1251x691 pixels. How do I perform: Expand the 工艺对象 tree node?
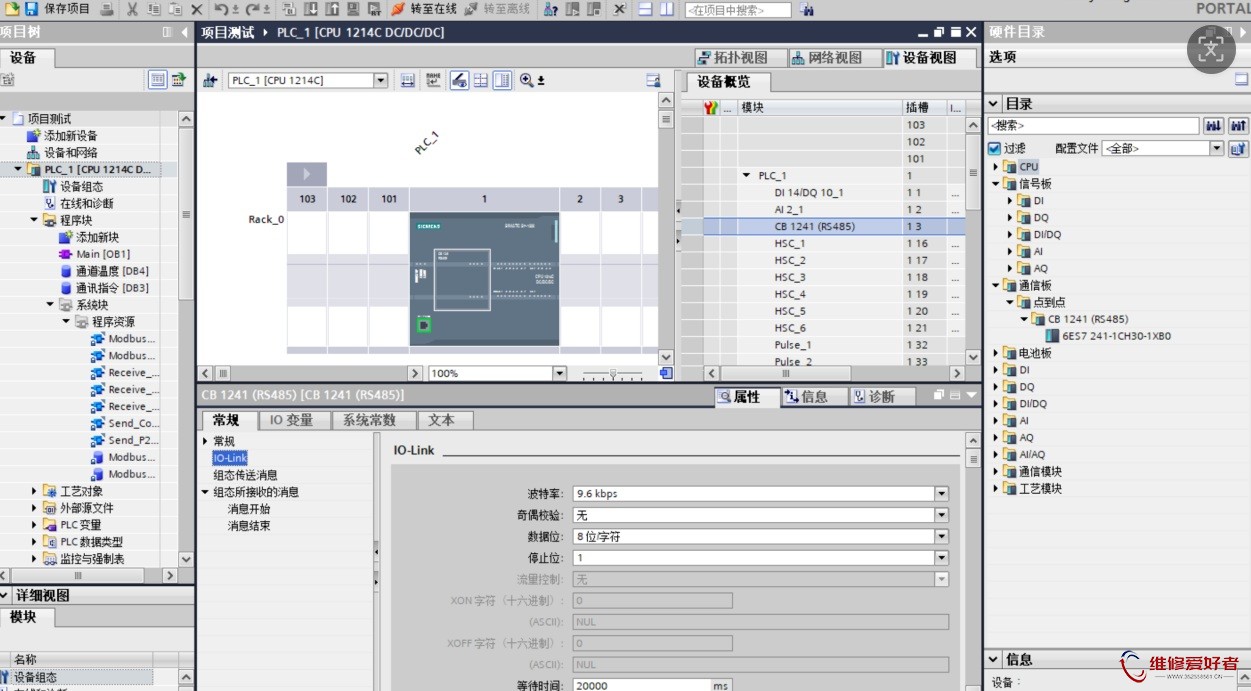tap(34, 491)
